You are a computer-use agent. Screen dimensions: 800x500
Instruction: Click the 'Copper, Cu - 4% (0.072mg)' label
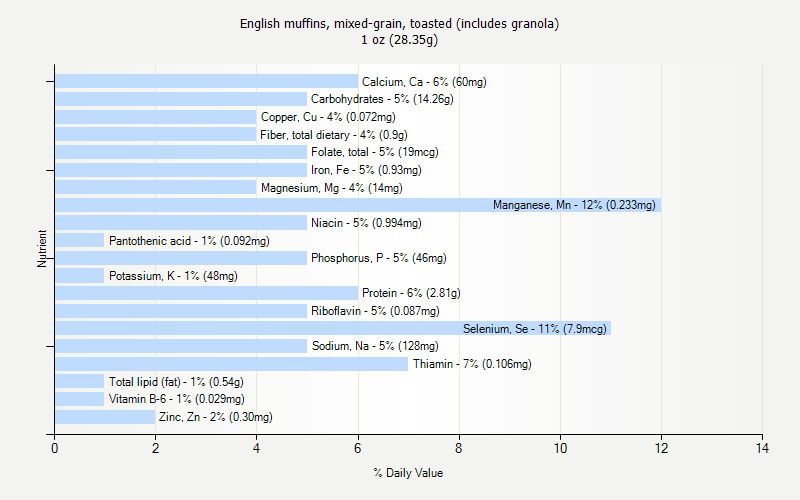tap(328, 117)
